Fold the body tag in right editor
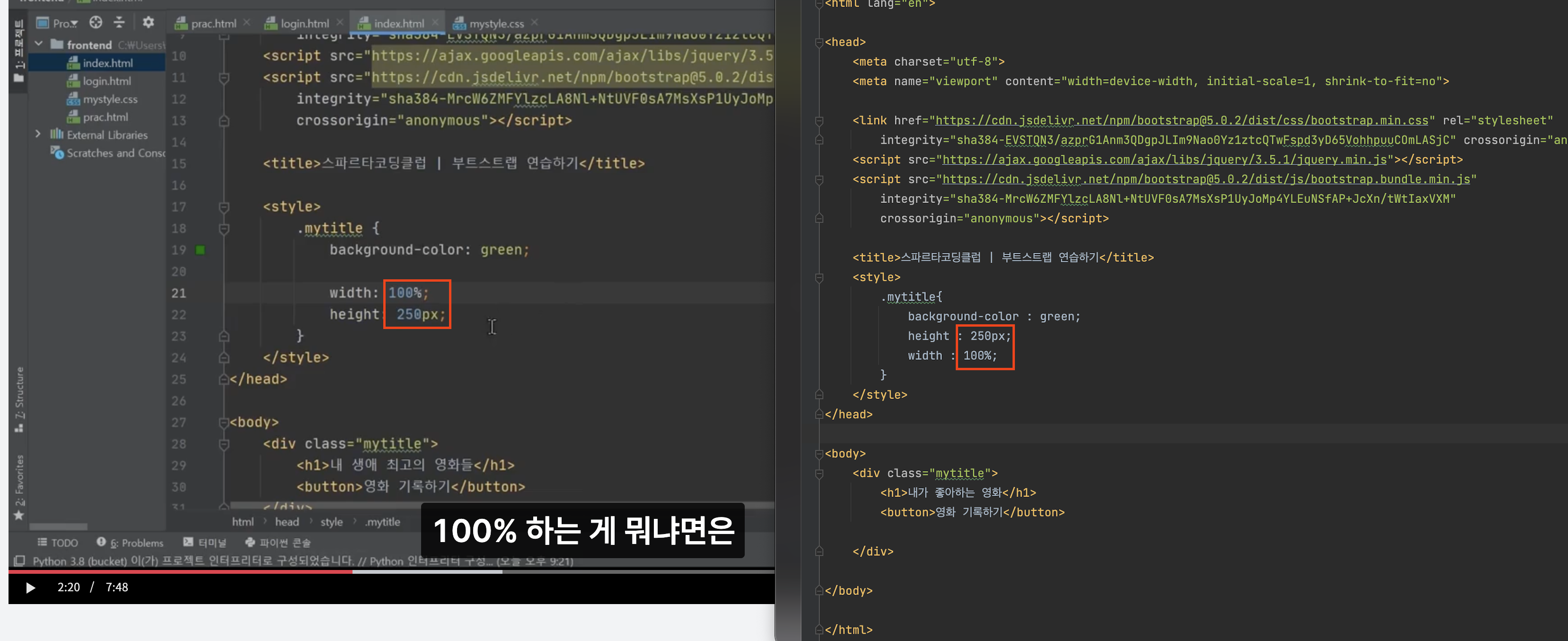 (819, 454)
